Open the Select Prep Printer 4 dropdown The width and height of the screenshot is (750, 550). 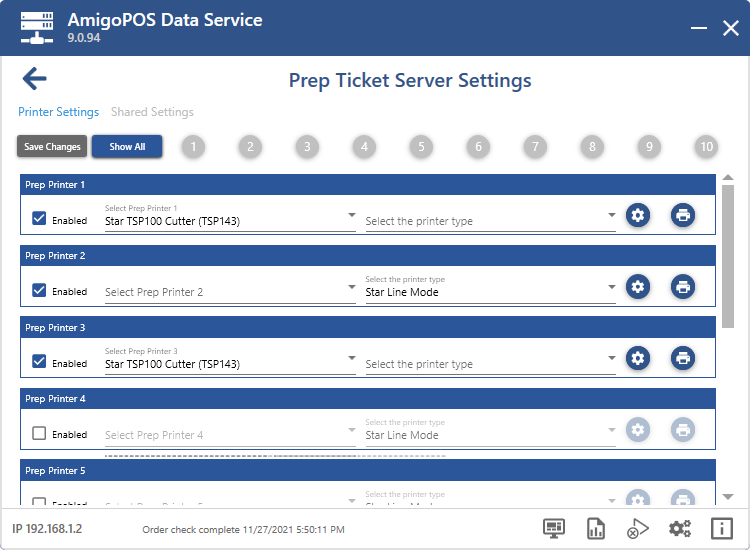[230, 432]
